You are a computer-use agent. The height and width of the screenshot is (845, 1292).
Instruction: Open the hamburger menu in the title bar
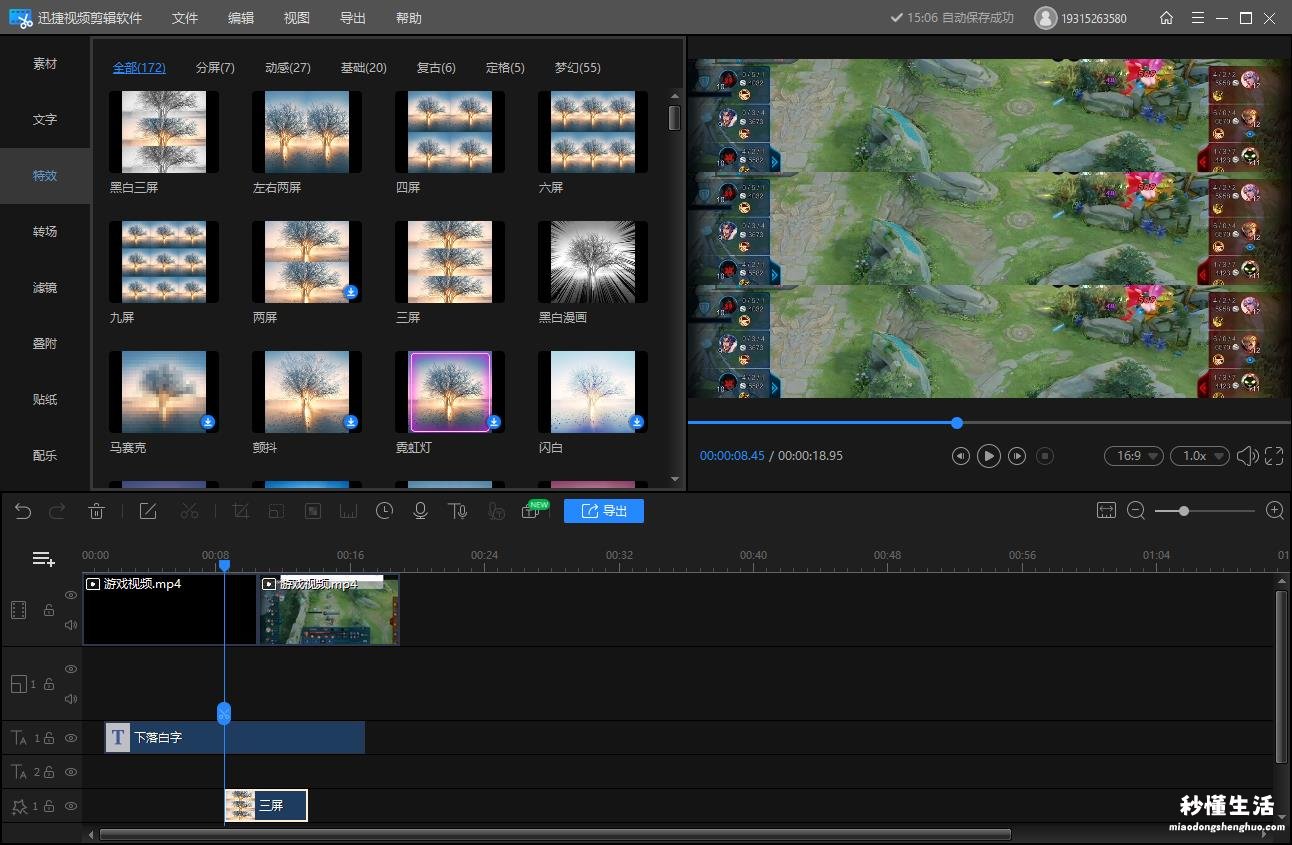(x=1197, y=18)
